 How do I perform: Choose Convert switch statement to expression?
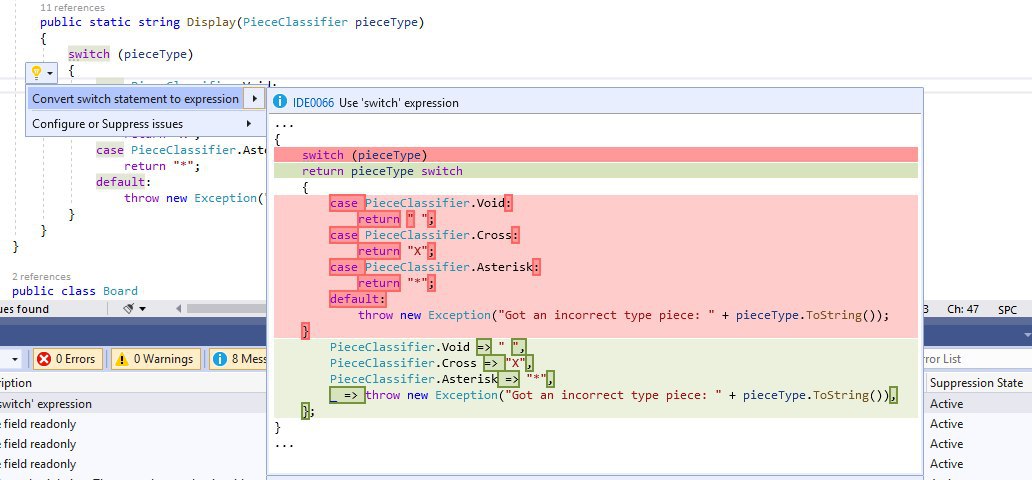[136, 99]
